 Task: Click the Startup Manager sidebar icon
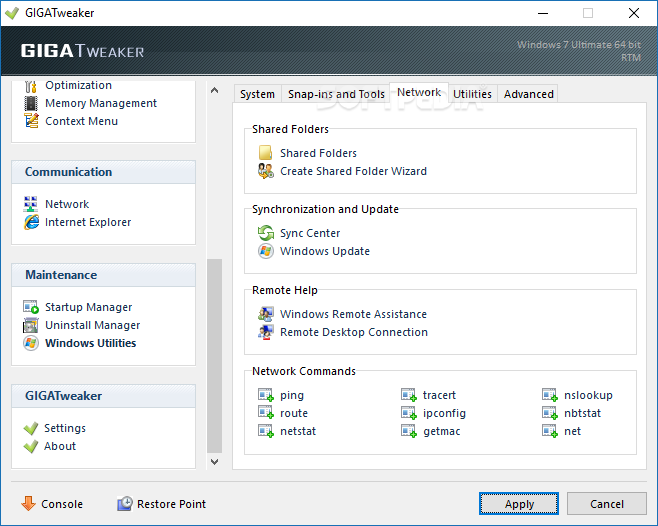[x=30, y=307]
